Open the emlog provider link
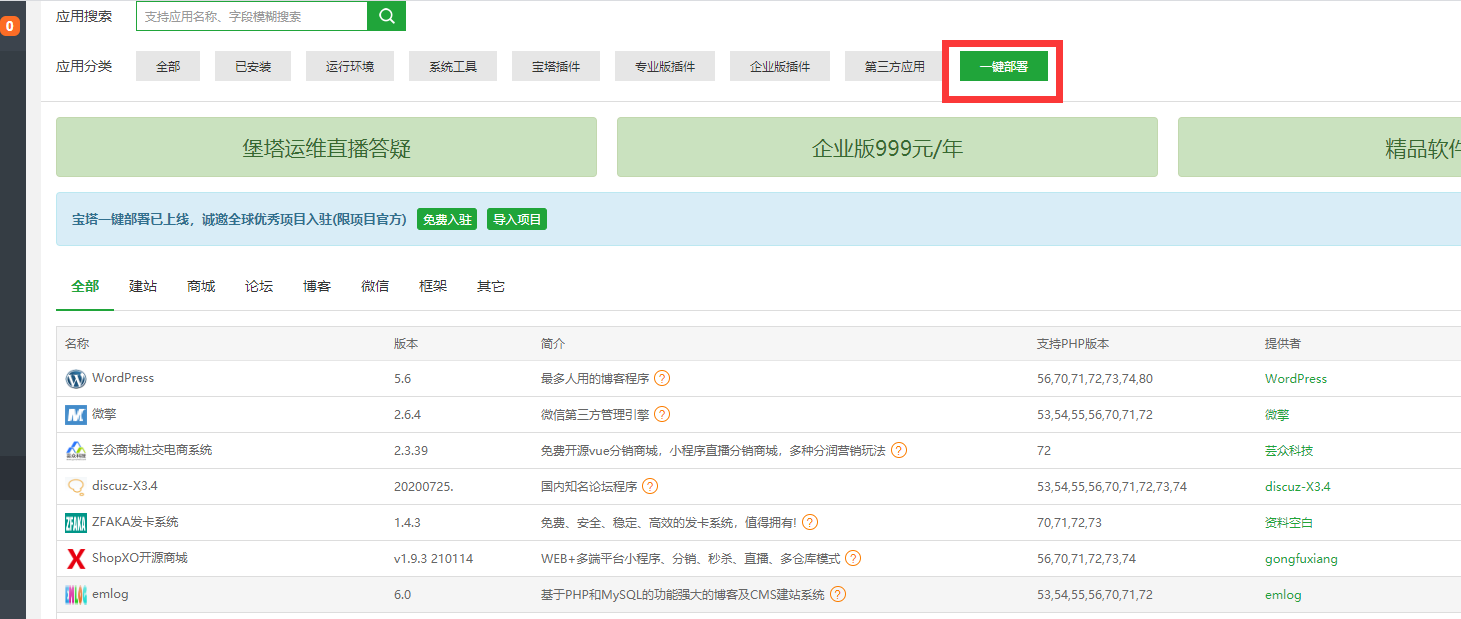 coord(1283,595)
